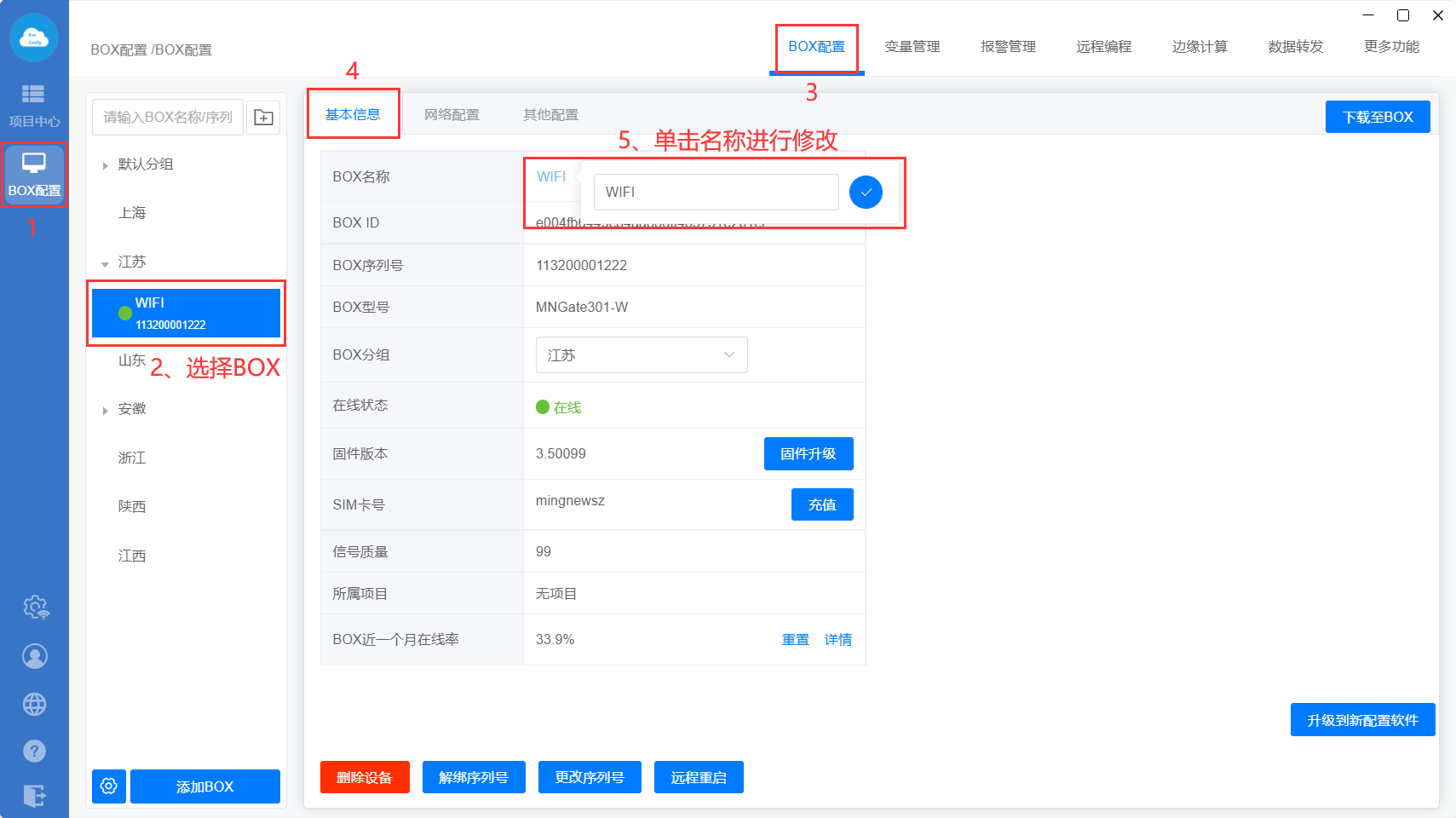The image size is (1456, 818).
Task: Open the BOX分组 dropdown showing 江苏
Action: 641,355
